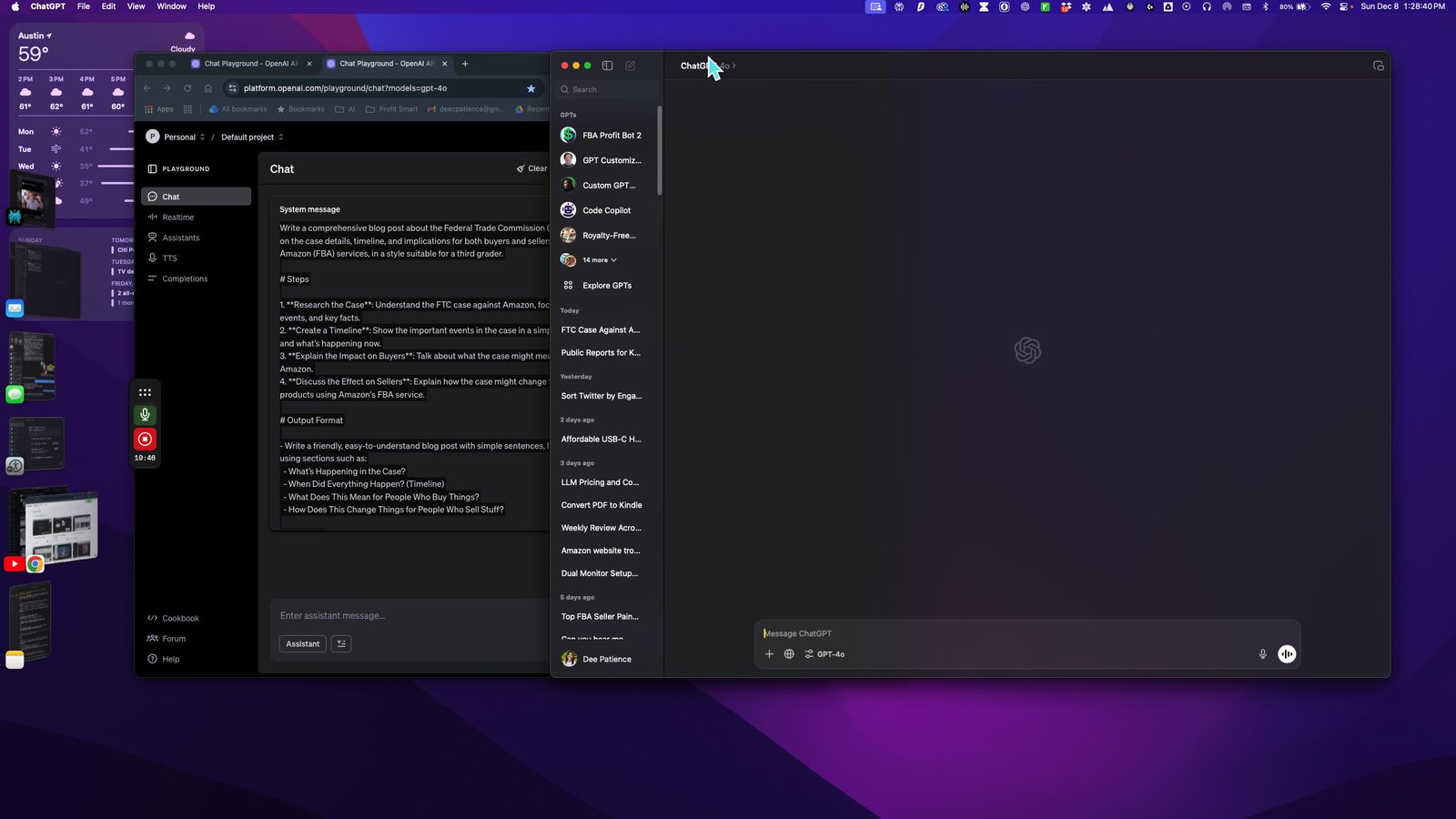The width and height of the screenshot is (1456, 819).
Task: Open Cookbook link in Playground
Action: tap(173, 618)
